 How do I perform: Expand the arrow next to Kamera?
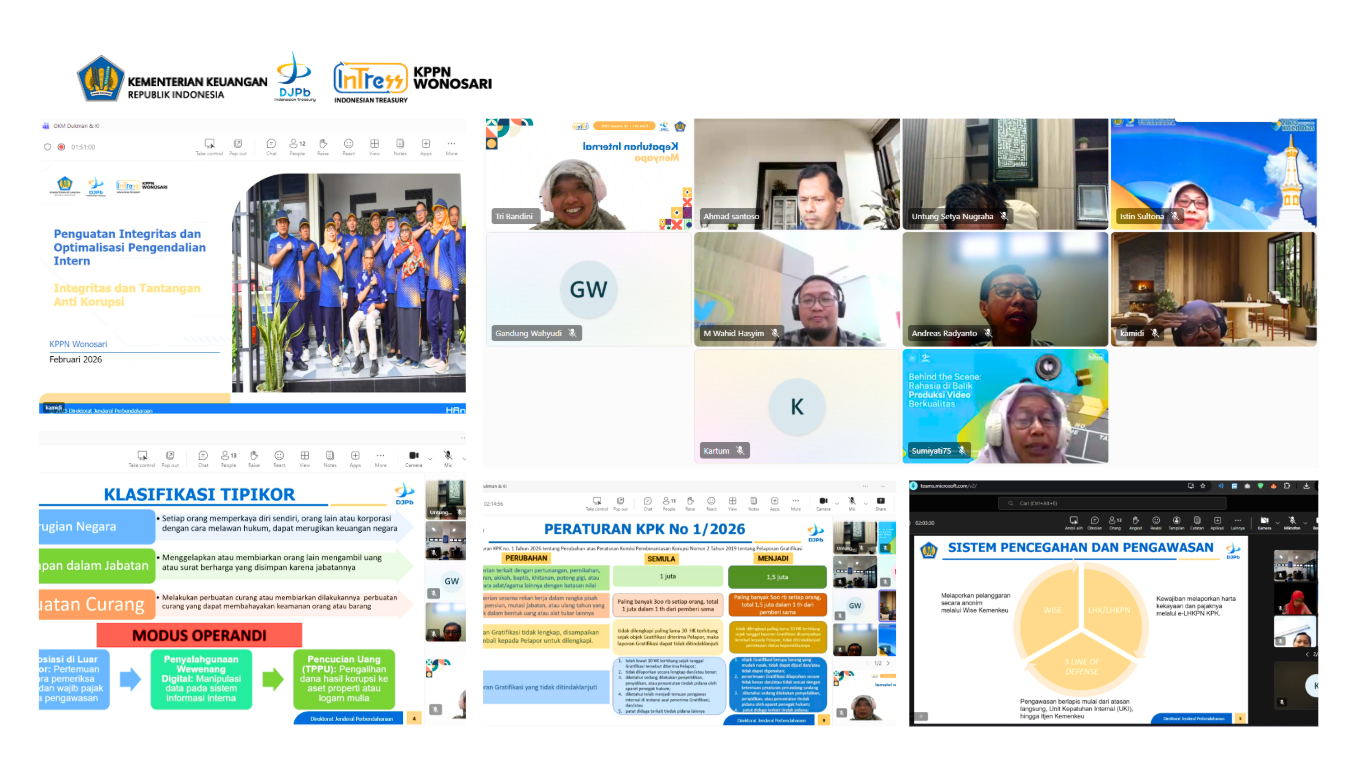tap(1278, 523)
